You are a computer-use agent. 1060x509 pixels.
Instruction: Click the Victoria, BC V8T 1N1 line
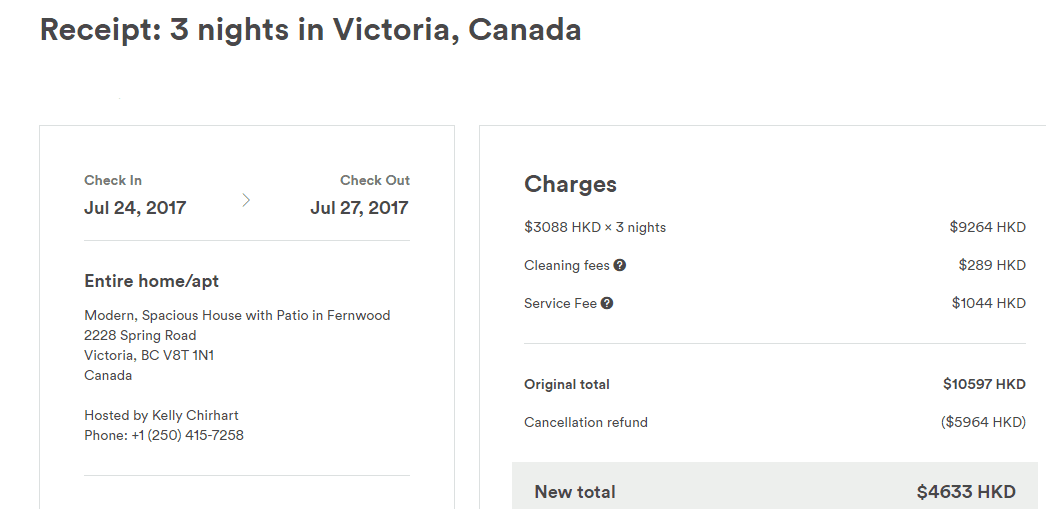coord(149,355)
